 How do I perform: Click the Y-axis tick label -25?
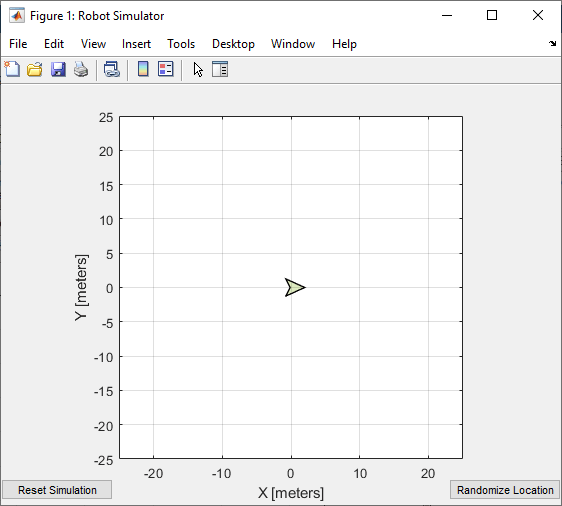(x=104, y=460)
